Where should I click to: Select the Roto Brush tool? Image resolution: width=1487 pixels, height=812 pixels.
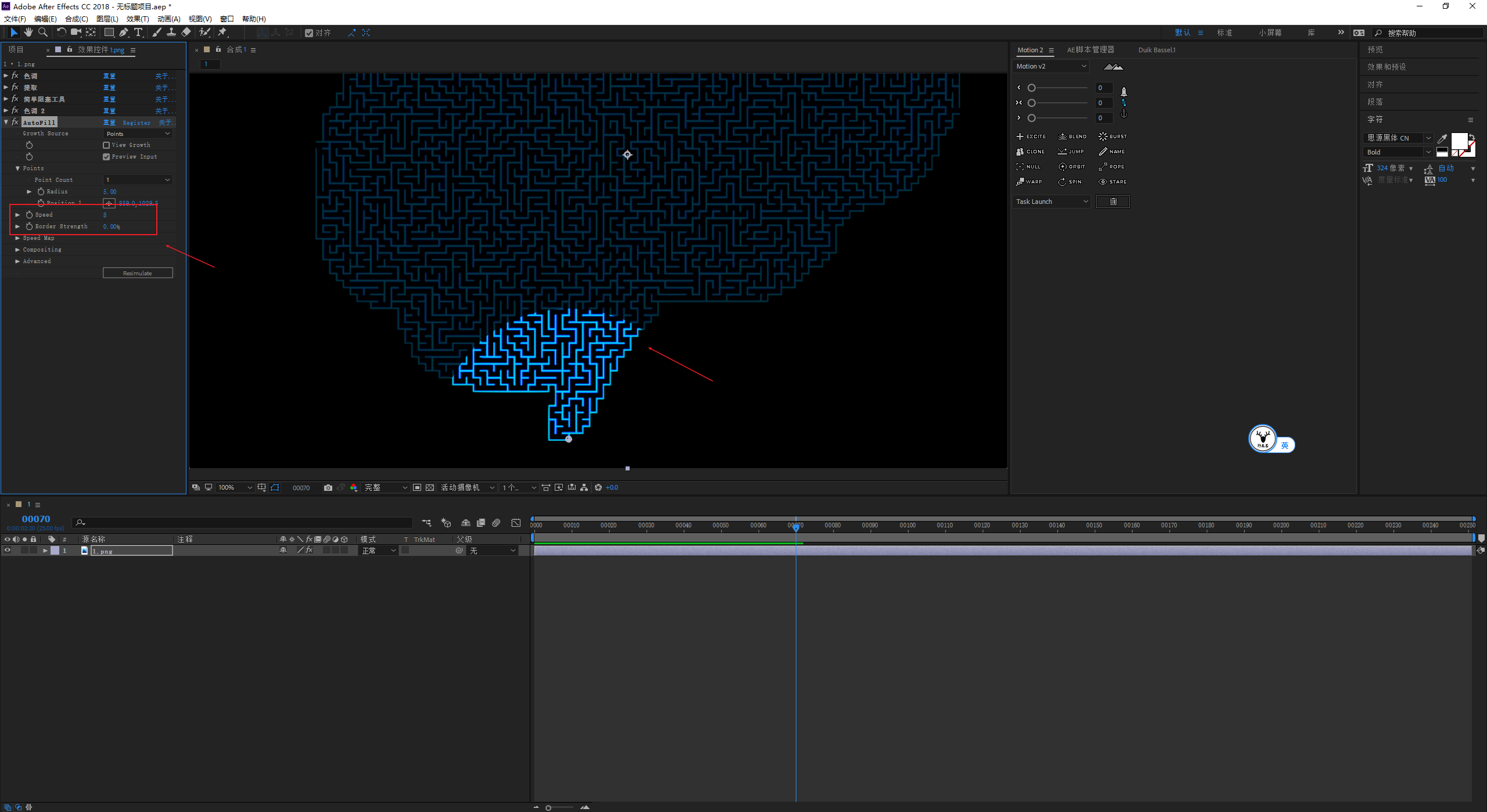[x=204, y=33]
